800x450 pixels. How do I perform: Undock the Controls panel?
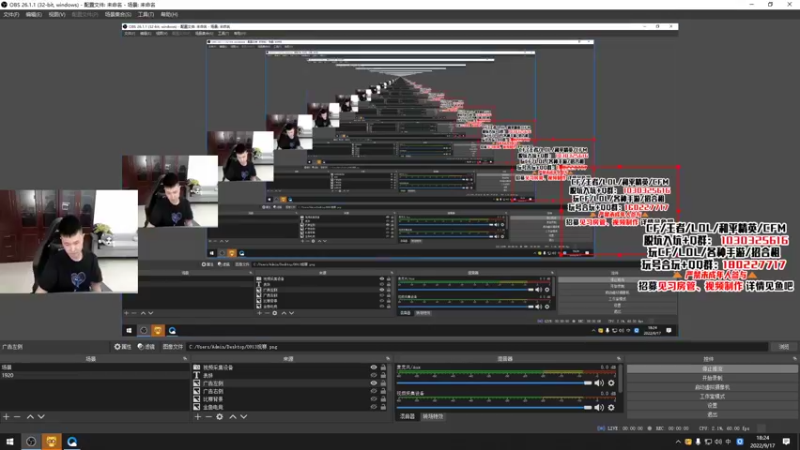pos(794,359)
